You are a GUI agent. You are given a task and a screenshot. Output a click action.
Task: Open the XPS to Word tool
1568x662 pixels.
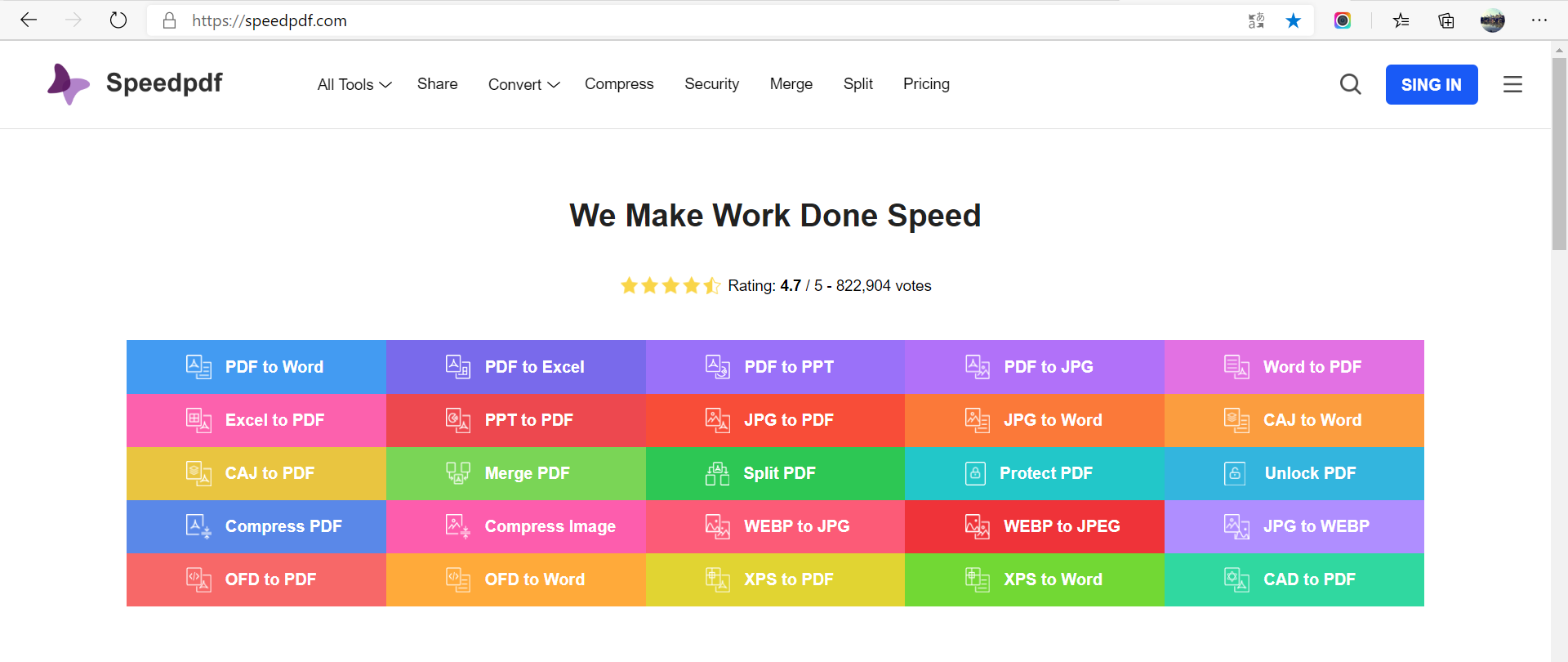[1035, 579]
